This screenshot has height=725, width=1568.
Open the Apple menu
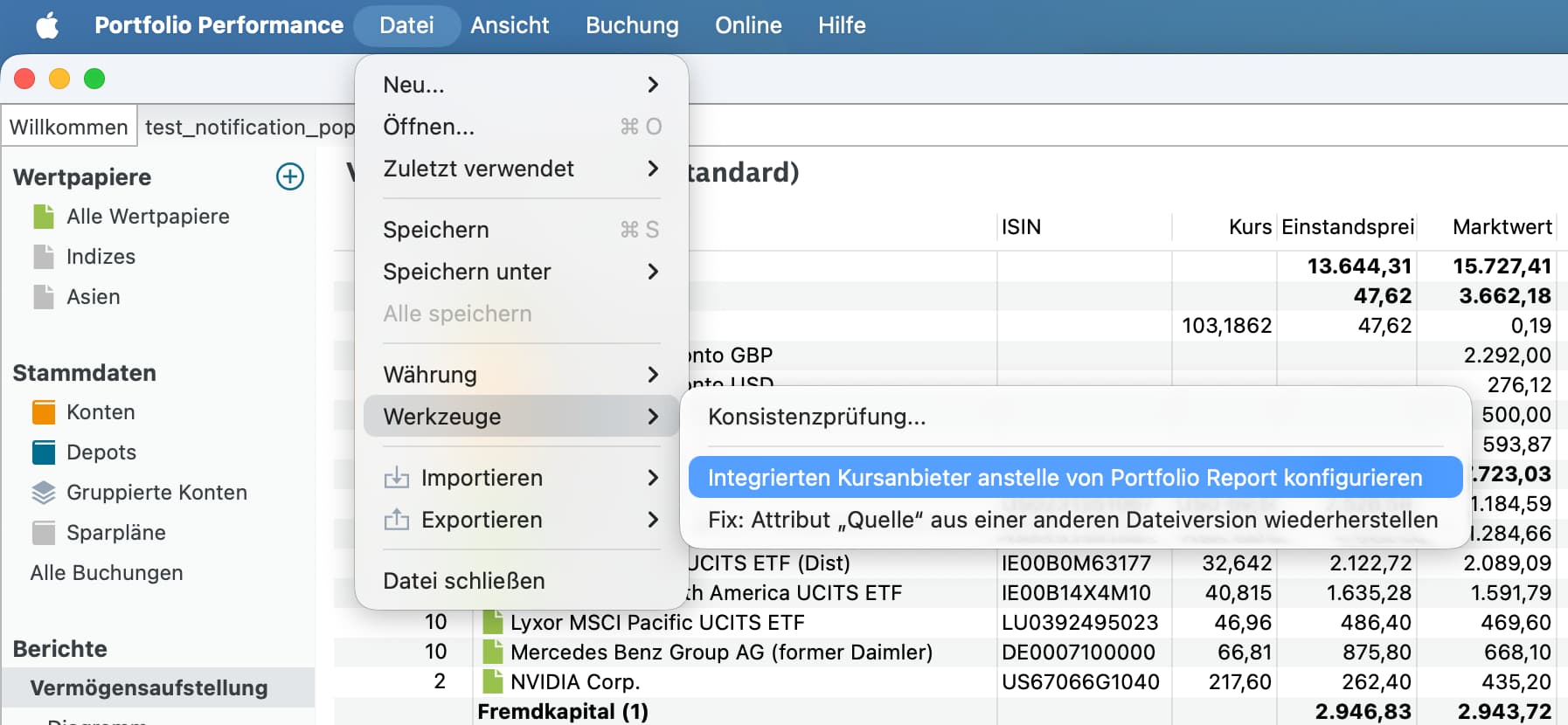(x=47, y=25)
